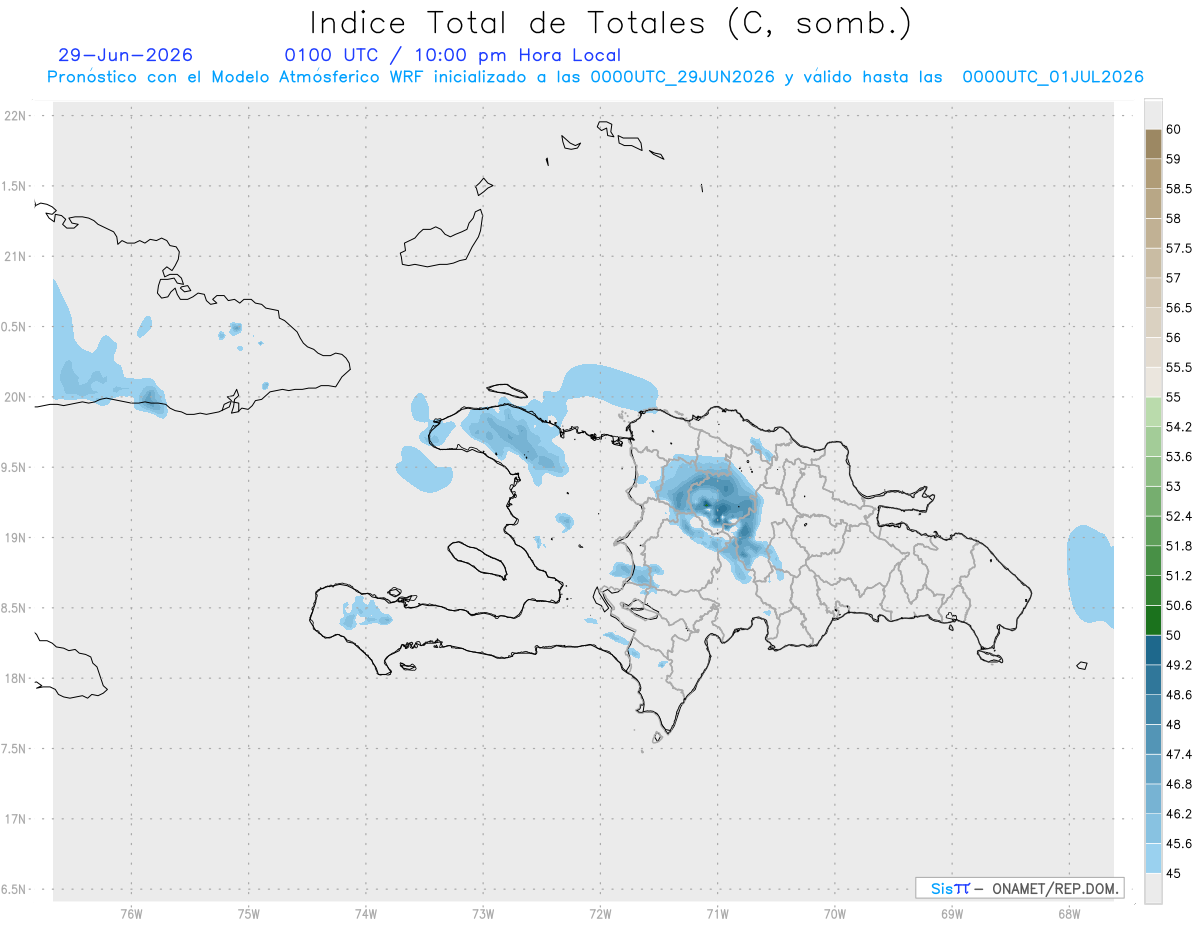Viewport: 1200px width, 927px height.
Task: Click the "69W" longitude label
Action: pos(952,914)
